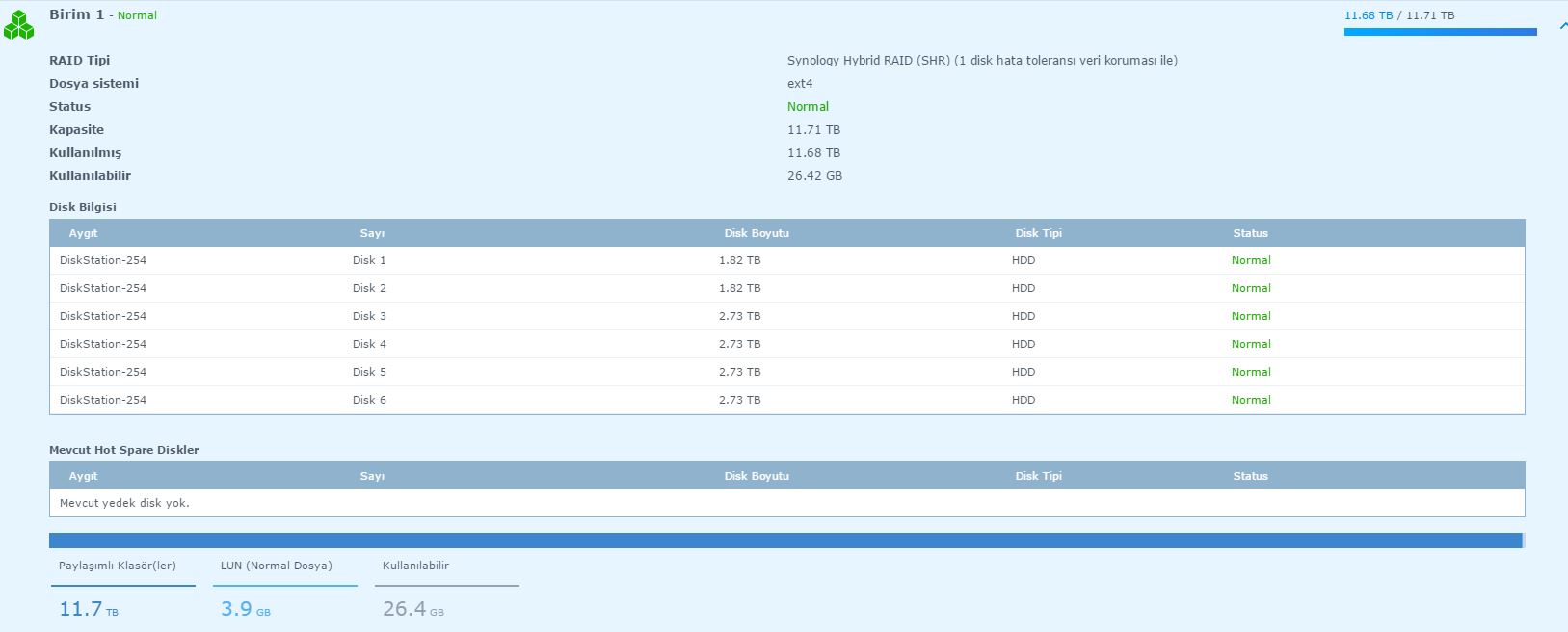Click the volume usage bar at top right

coord(1440,32)
